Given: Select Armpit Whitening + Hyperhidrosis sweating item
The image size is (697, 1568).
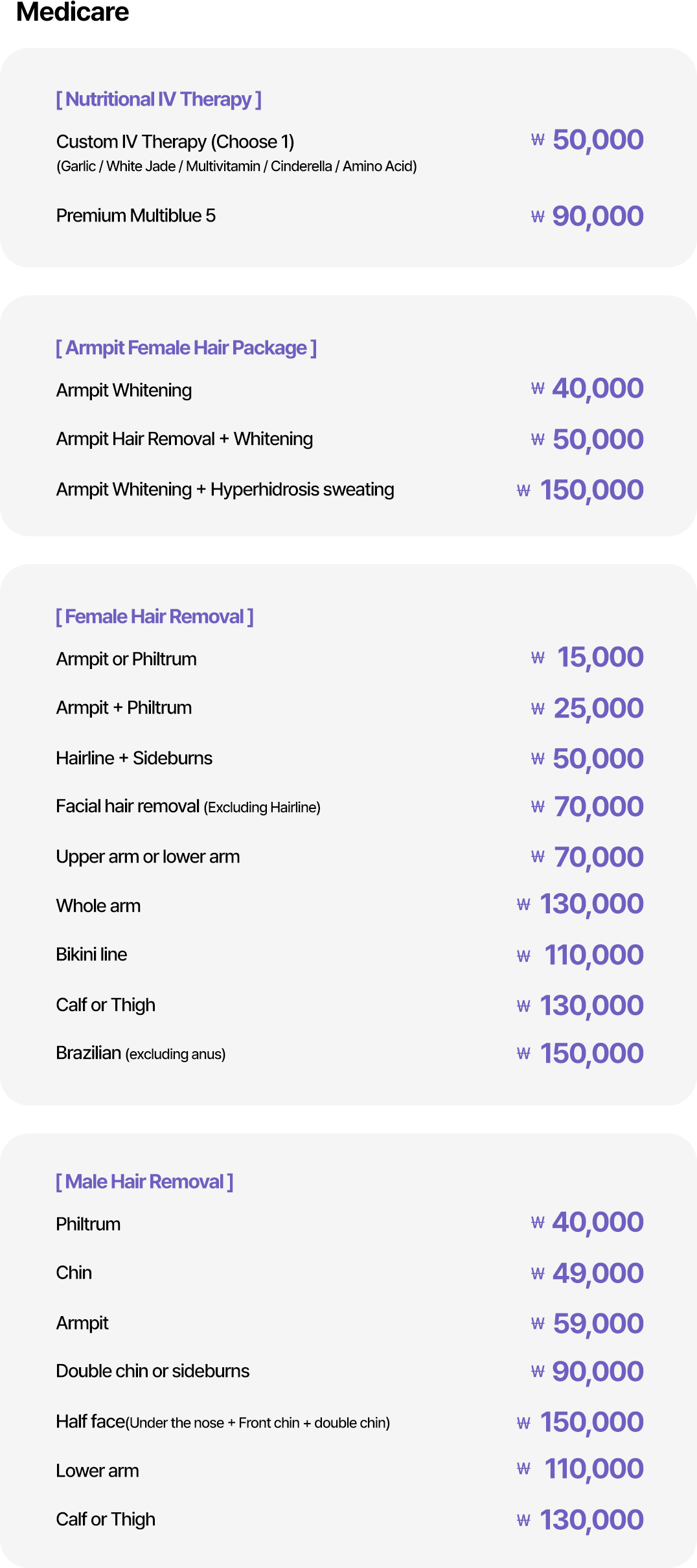Looking at the screenshot, I should [225, 490].
